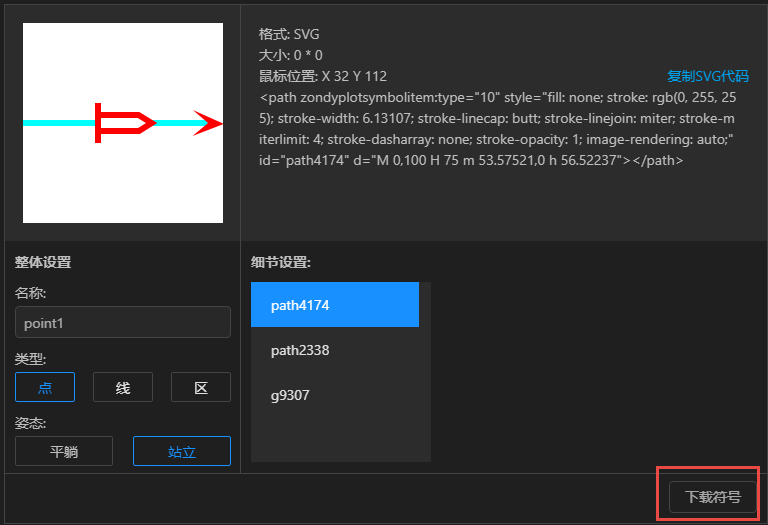Viewport: 768px width, 525px height.
Task: Select g9307 in the detail list
Action: click(x=335, y=395)
